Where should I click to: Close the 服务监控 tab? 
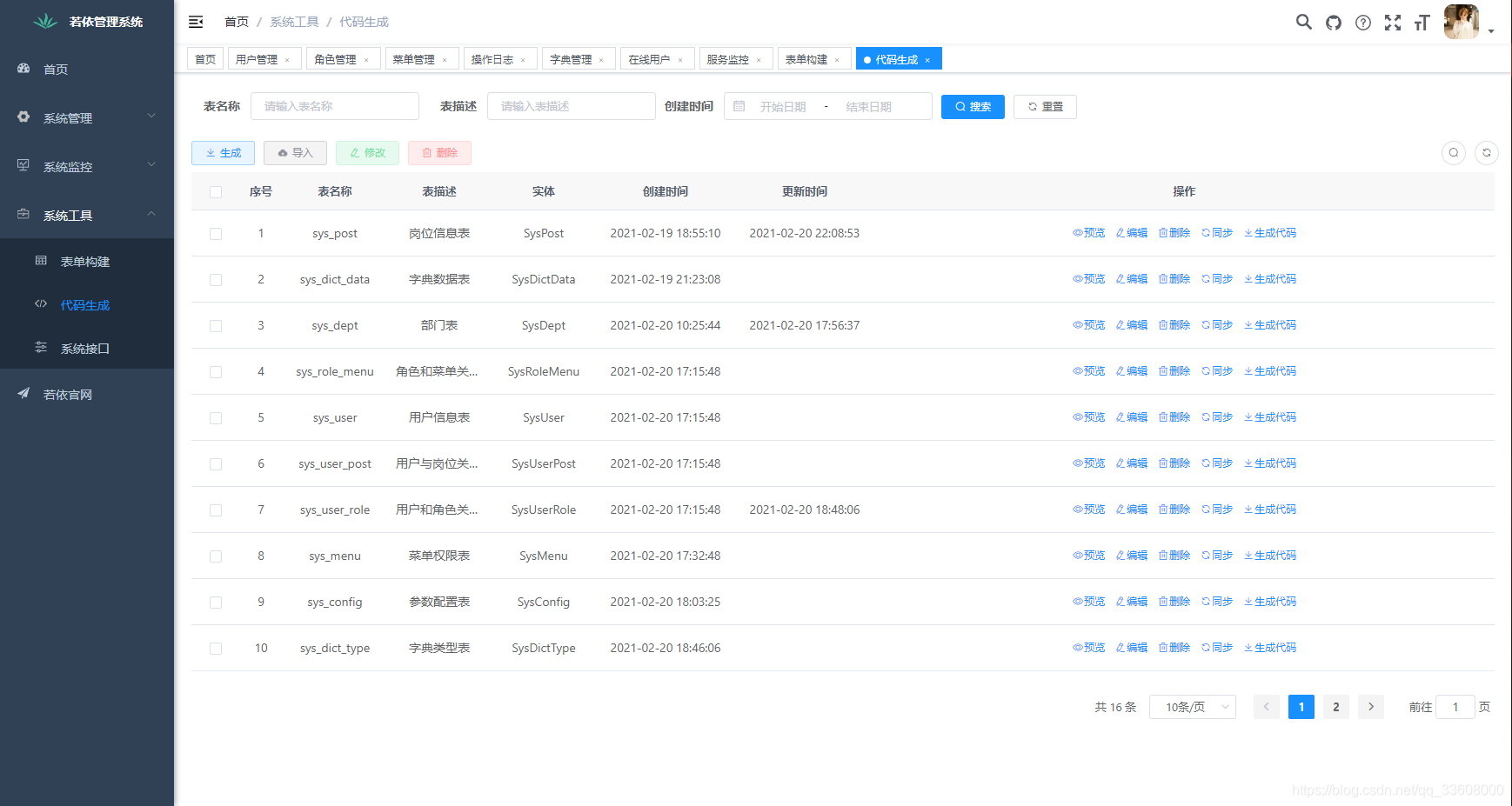pyautogui.click(x=759, y=60)
